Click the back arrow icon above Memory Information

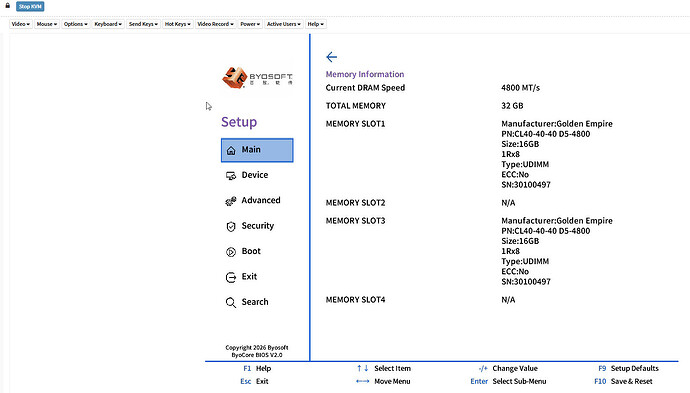coord(331,57)
